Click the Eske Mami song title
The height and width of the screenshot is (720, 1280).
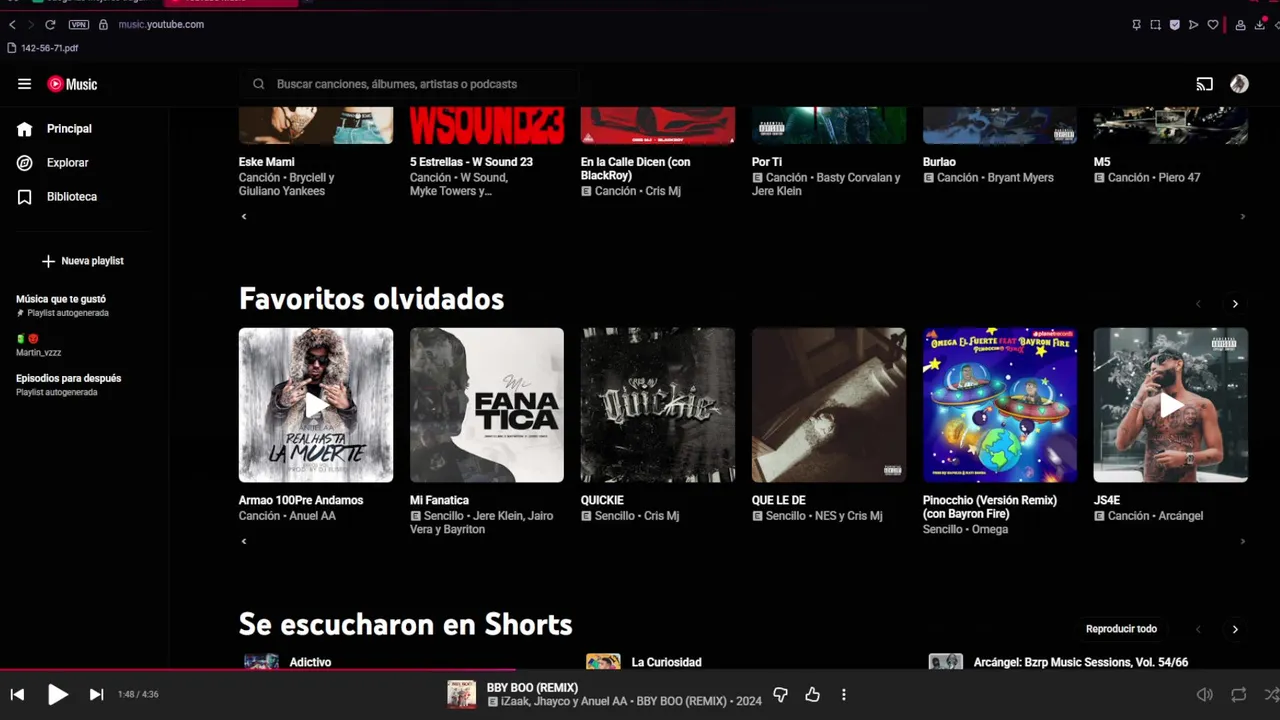(266, 162)
